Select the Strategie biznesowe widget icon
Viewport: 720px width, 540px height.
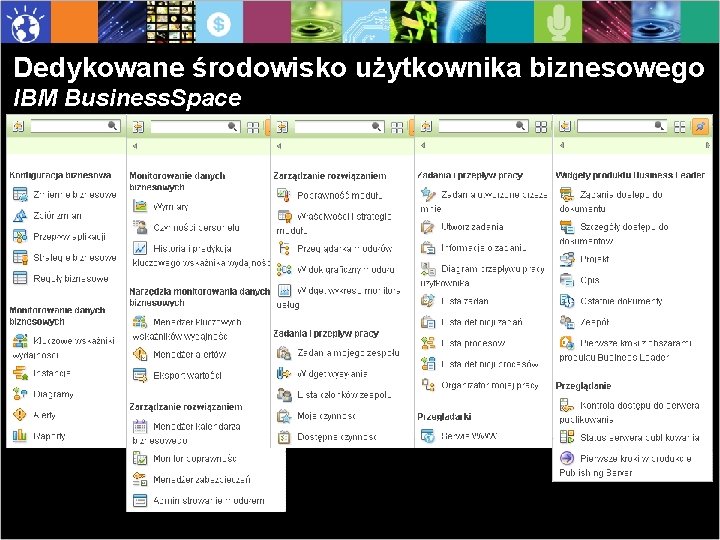pos(20,257)
